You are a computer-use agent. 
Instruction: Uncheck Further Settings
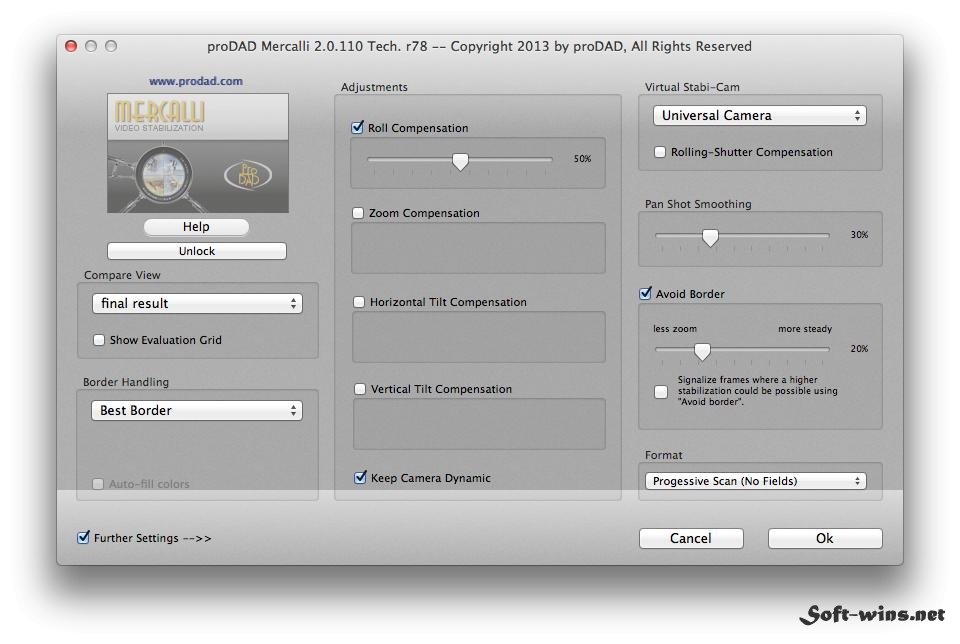[x=83, y=537]
